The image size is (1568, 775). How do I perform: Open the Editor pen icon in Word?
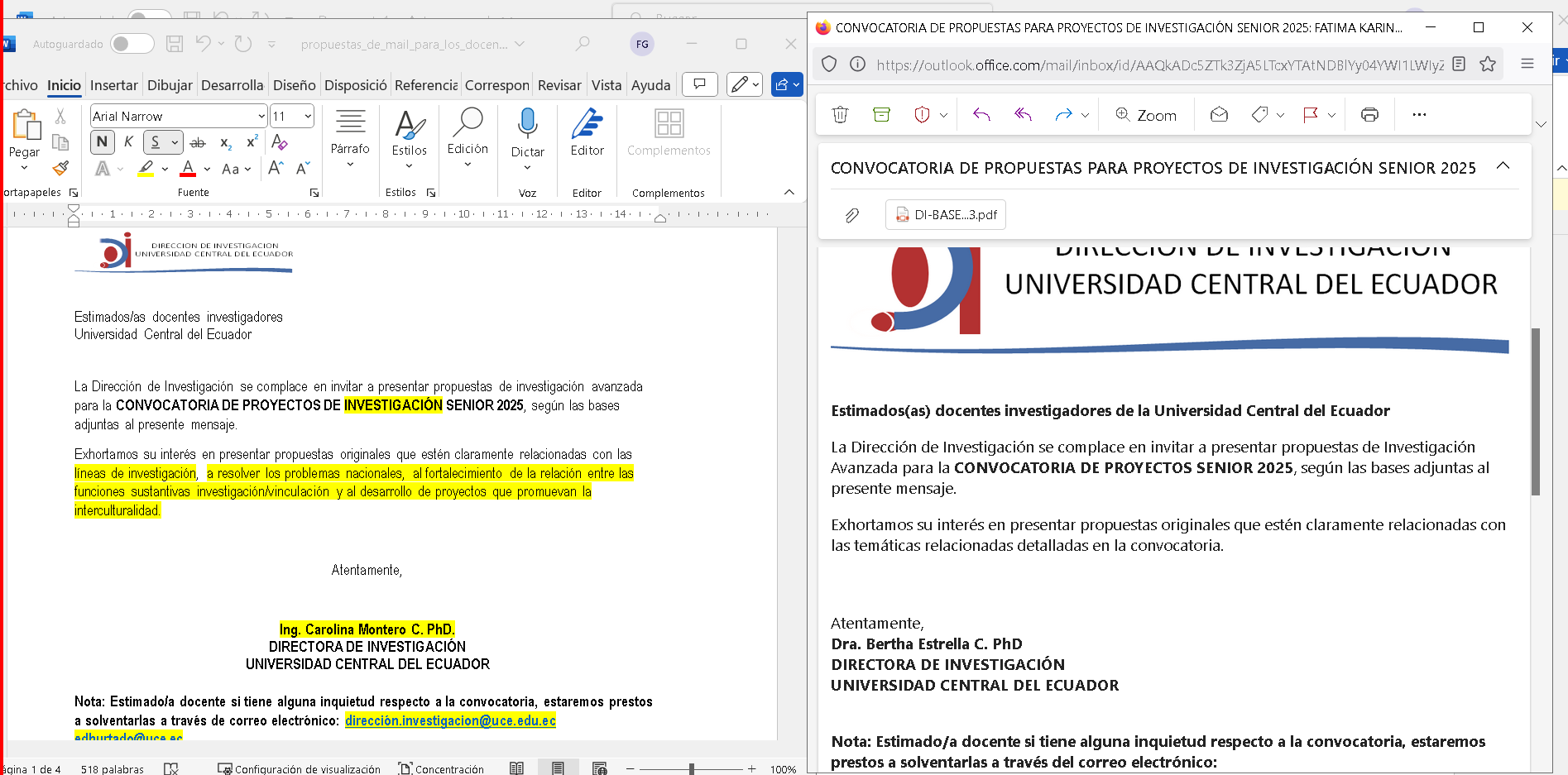pyautogui.click(x=587, y=123)
